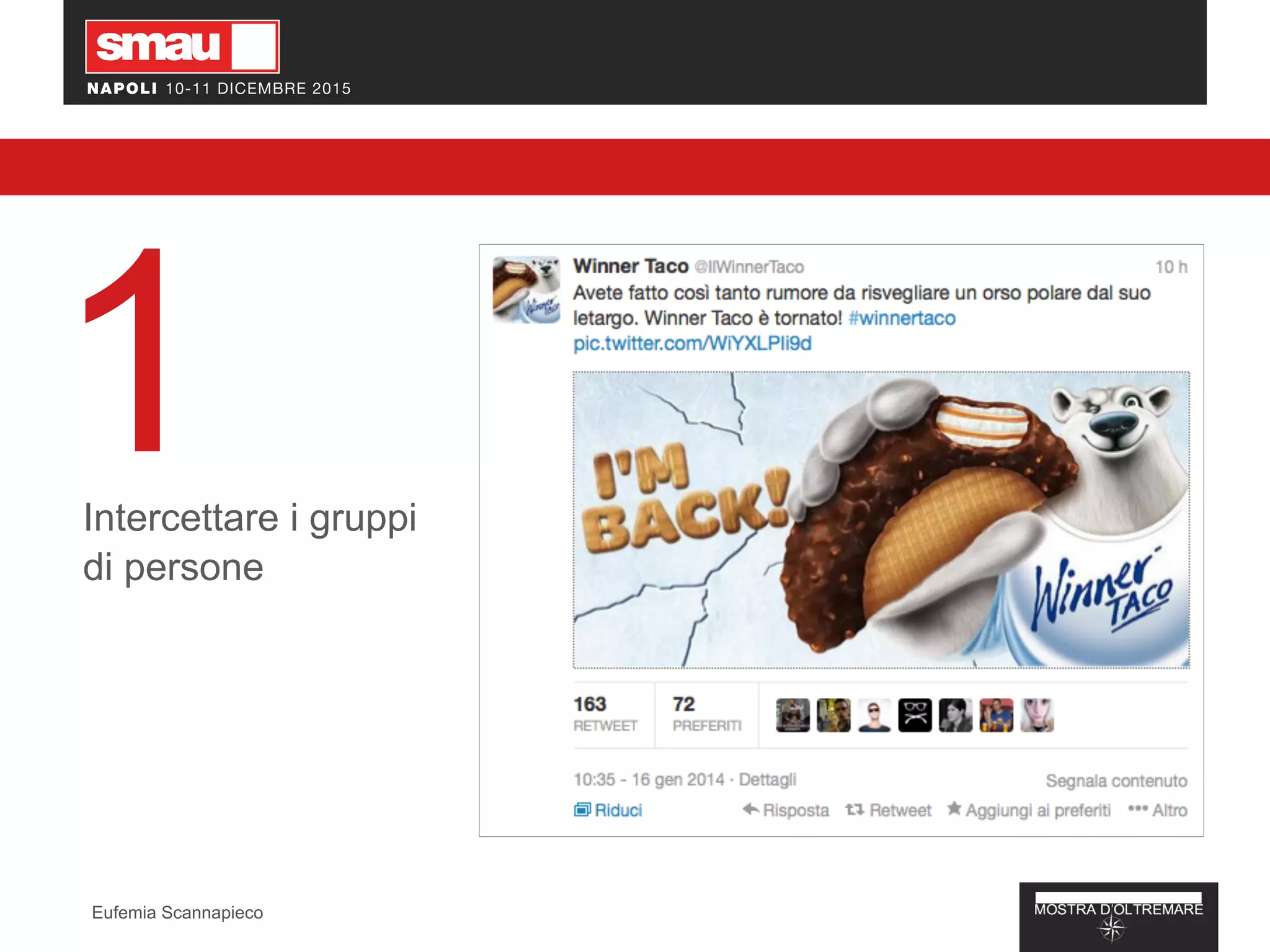Open the #winnertaco hashtag link
This screenshot has width=1270, height=952.
coord(902,318)
